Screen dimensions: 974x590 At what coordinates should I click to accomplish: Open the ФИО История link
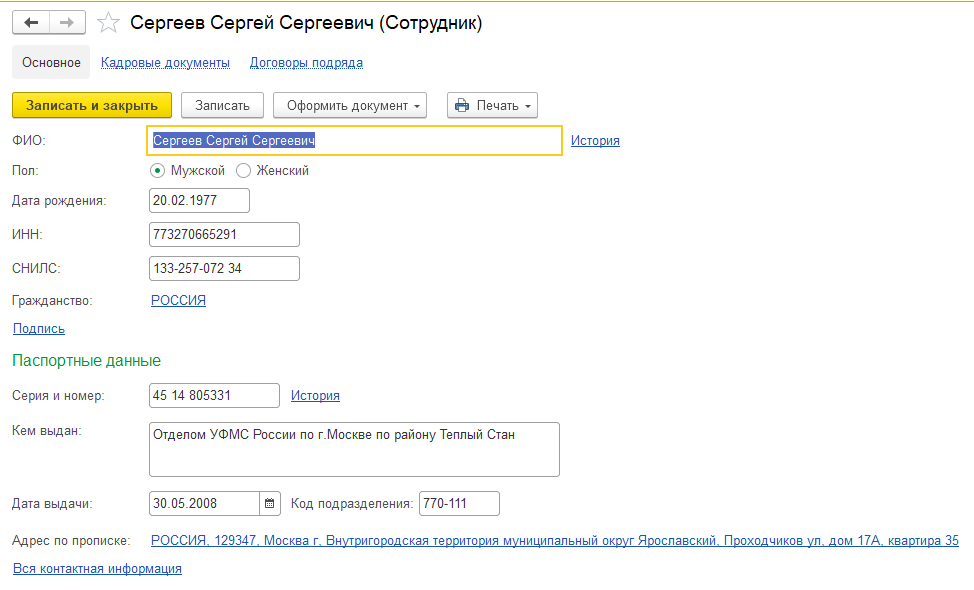595,141
